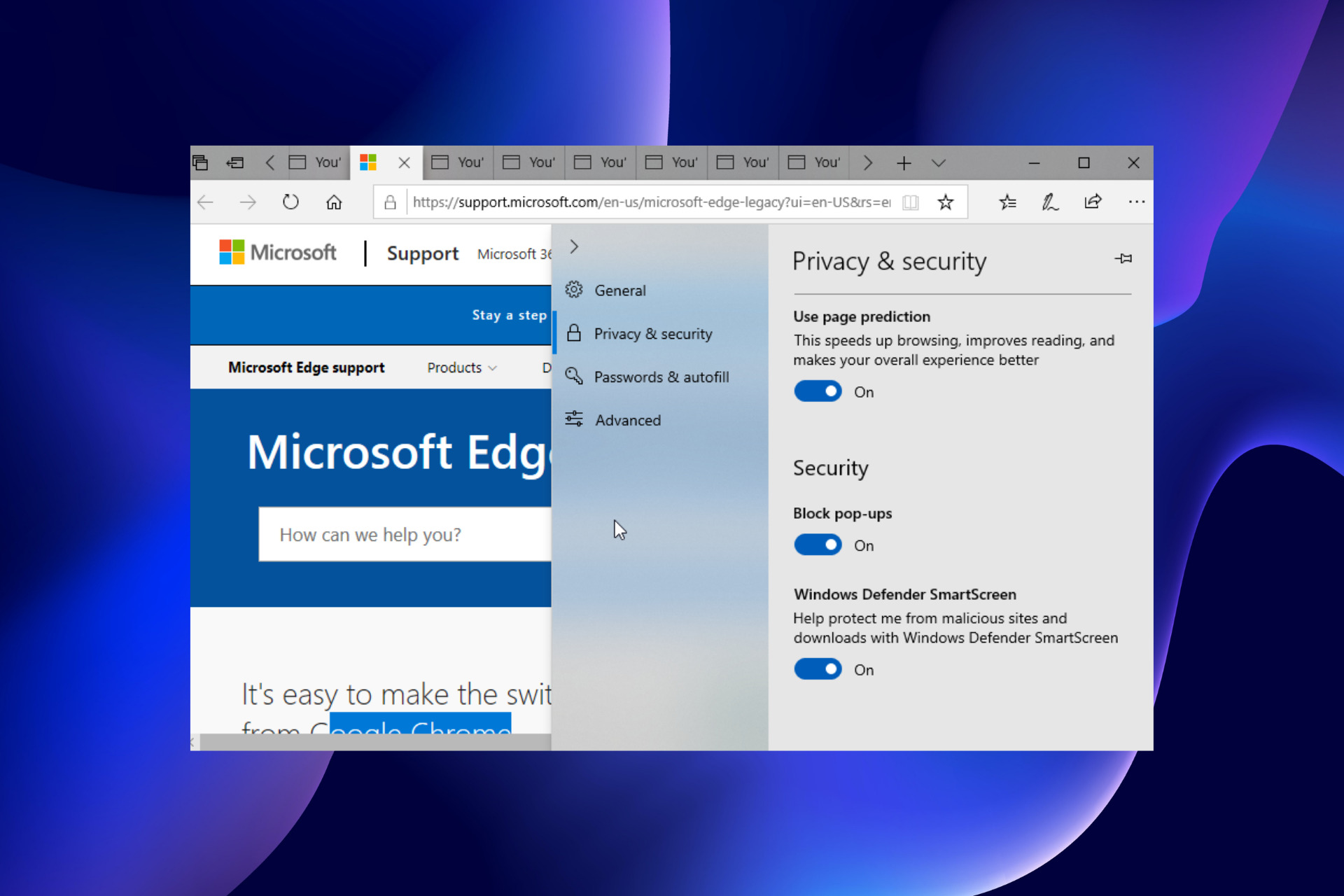Click Microsoft Edge support link
The image size is (1344, 896).
(x=306, y=367)
